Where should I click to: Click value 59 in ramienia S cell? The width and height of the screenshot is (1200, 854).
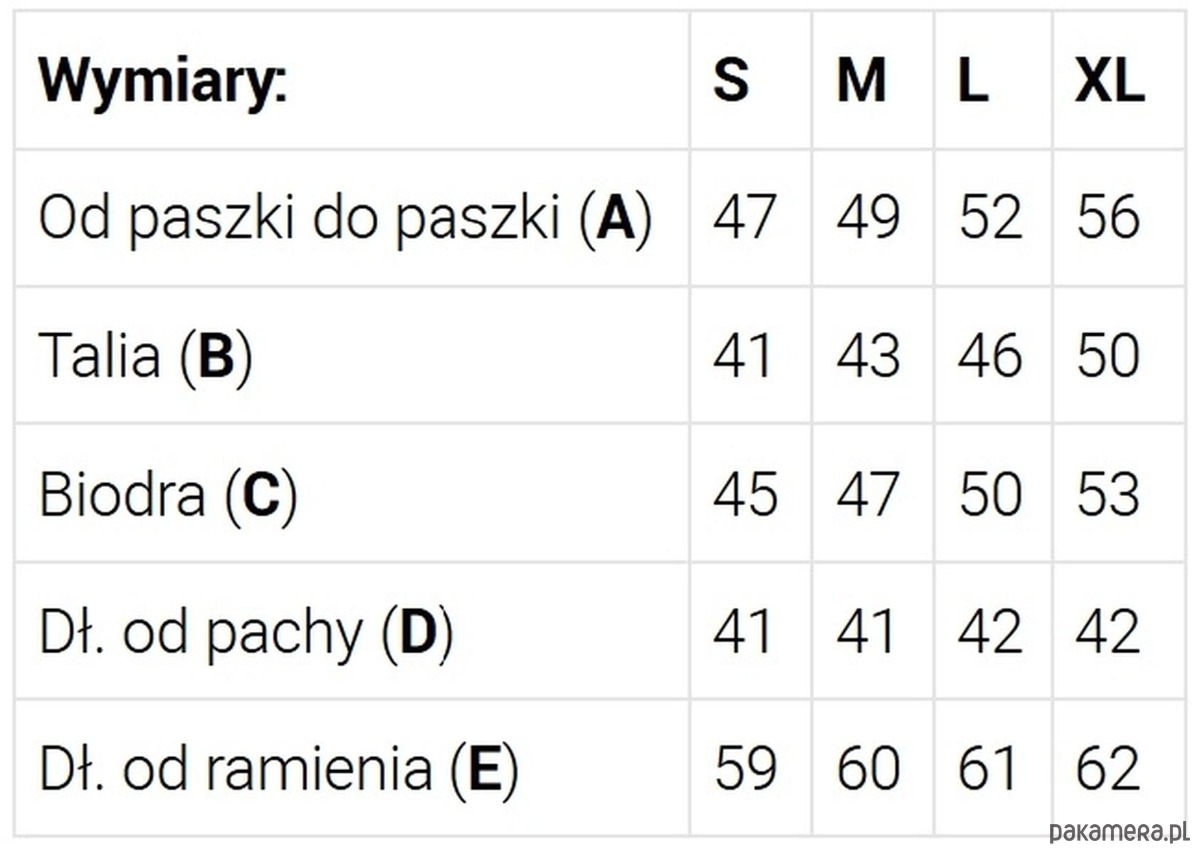[x=745, y=769]
